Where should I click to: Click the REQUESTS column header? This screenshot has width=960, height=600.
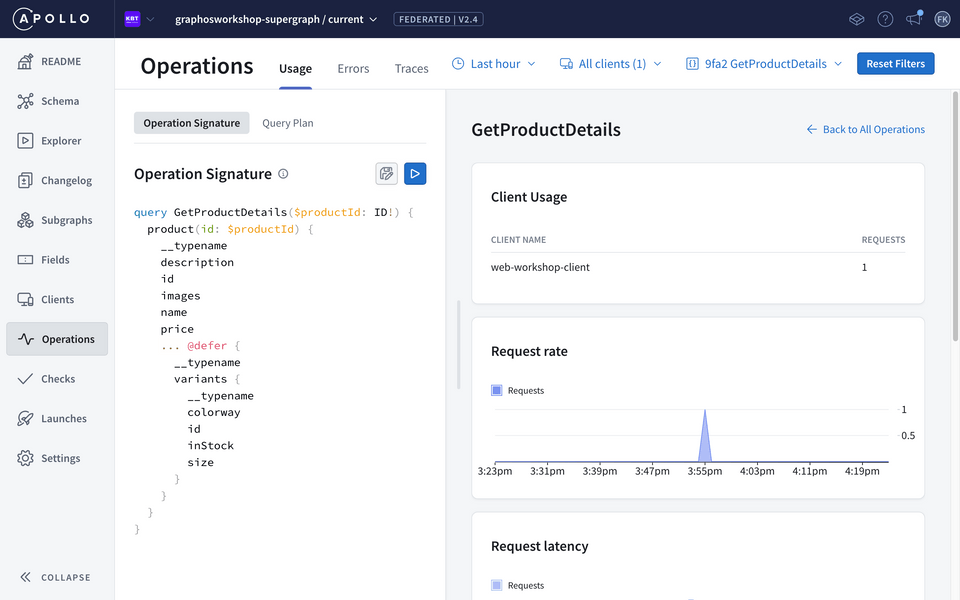tap(883, 240)
